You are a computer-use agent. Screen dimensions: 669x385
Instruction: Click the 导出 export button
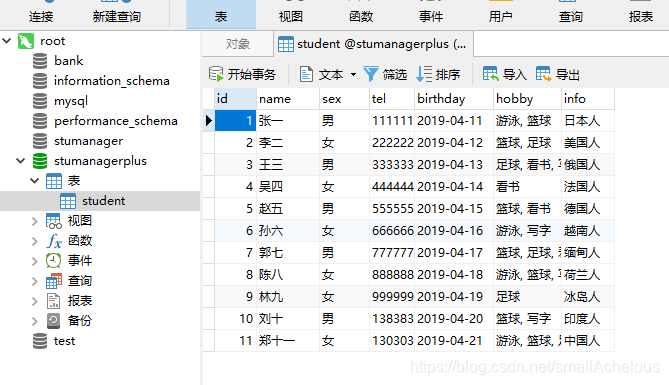(x=558, y=75)
